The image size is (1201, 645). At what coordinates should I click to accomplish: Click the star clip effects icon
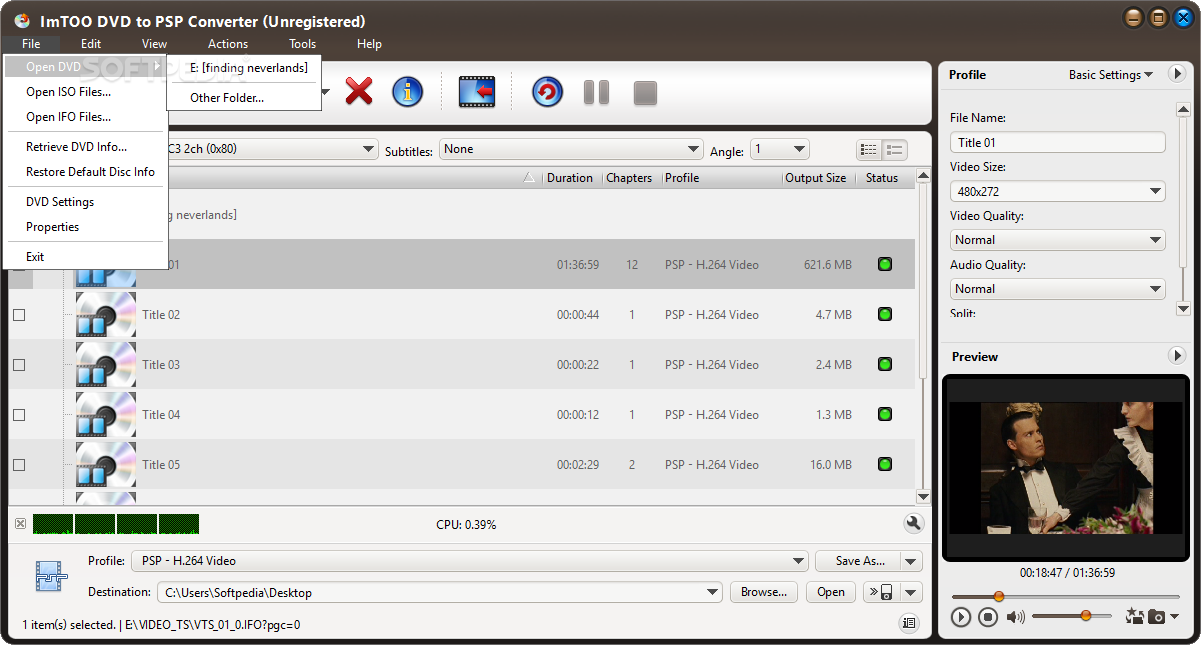pos(1134,616)
